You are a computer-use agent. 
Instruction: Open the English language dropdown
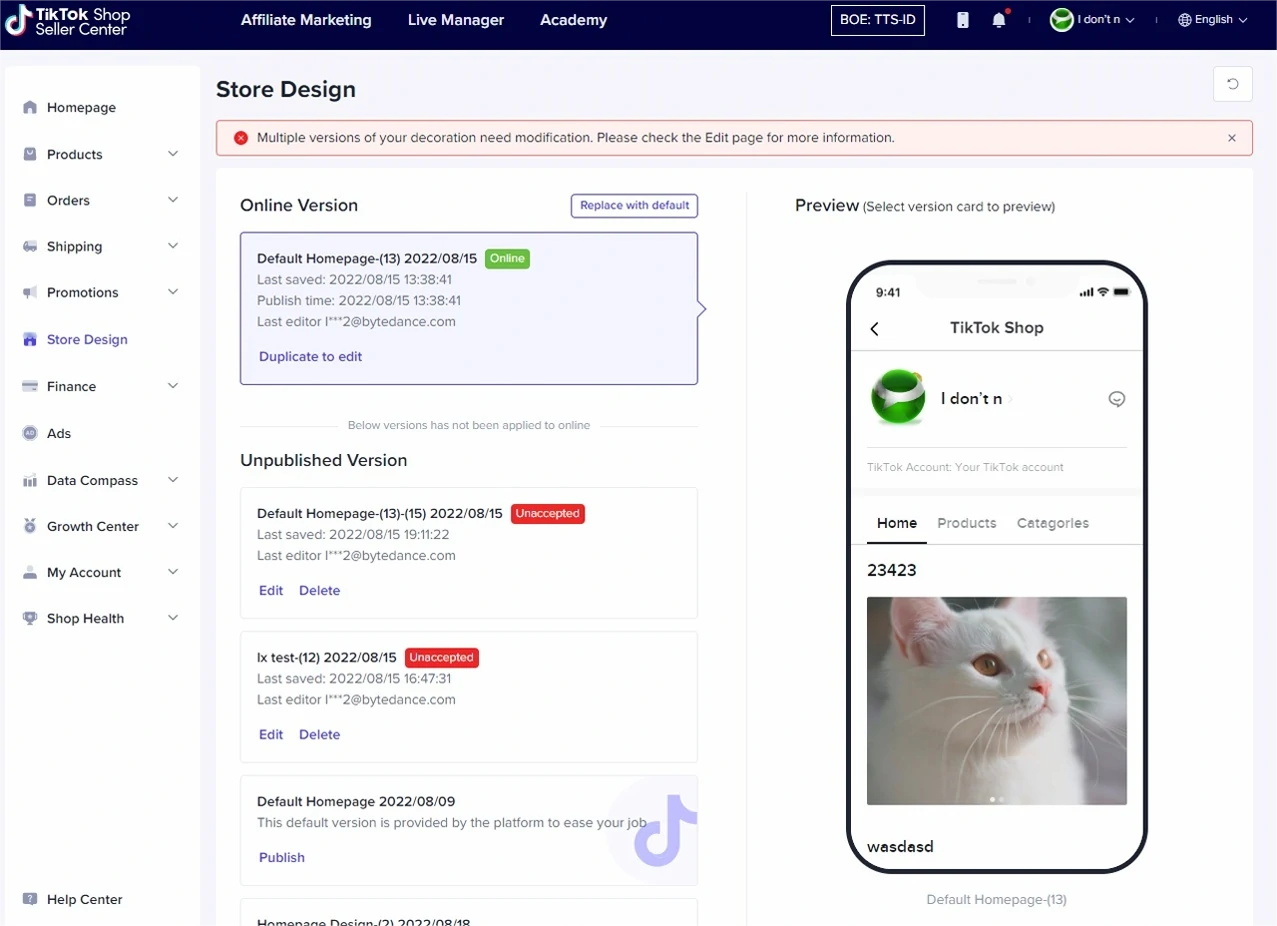pos(1213,20)
